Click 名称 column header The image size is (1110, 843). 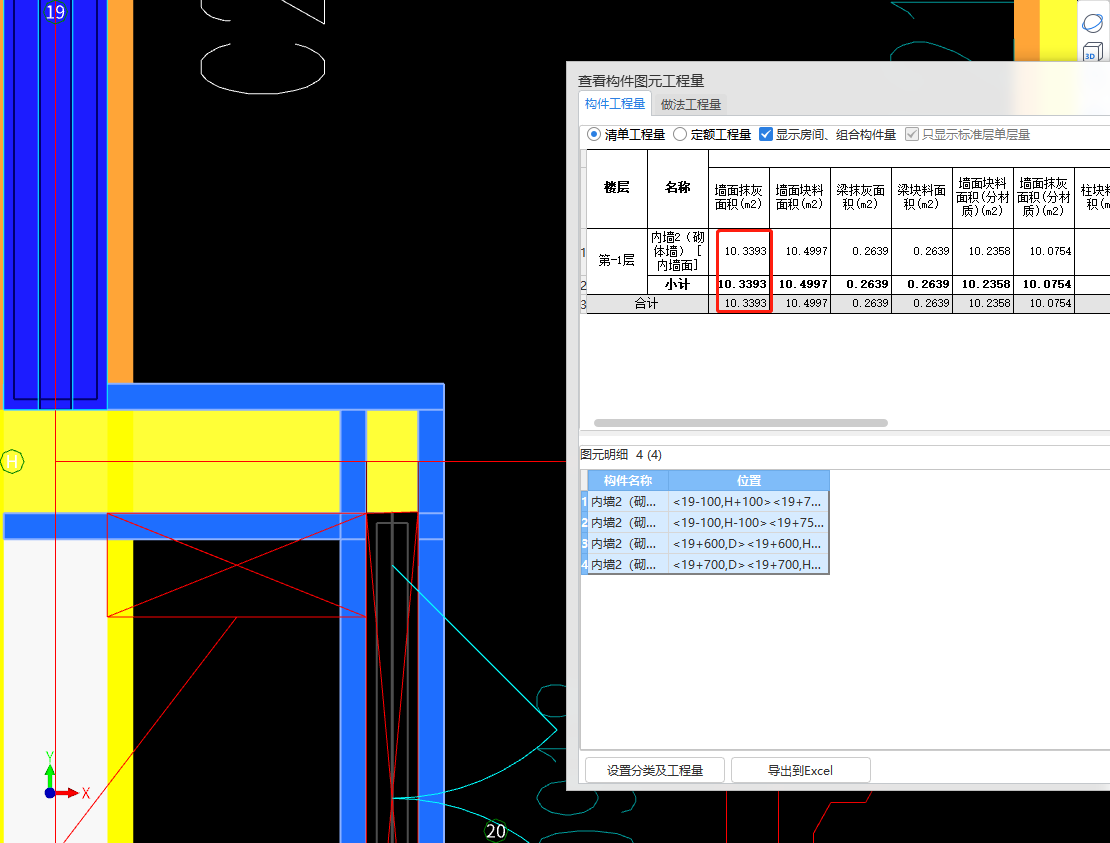pos(677,188)
